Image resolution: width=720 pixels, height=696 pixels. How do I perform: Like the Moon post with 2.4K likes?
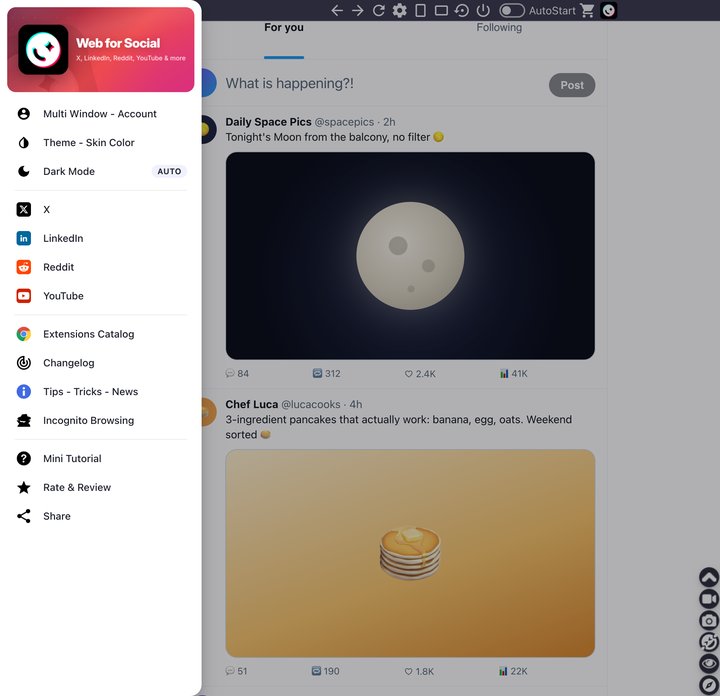coord(420,374)
